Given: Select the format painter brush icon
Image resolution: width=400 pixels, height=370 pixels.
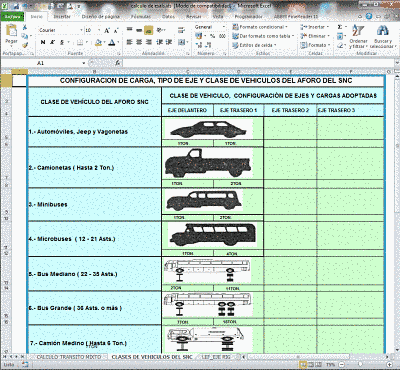Looking at the screenshot, I should tap(25, 45).
